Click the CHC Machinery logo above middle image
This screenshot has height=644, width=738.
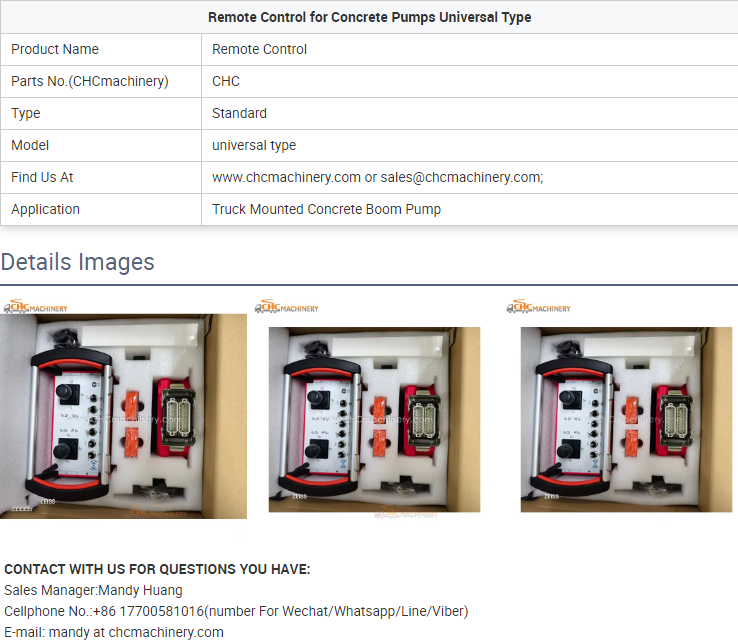pyautogui.click(x=287, y=306)
